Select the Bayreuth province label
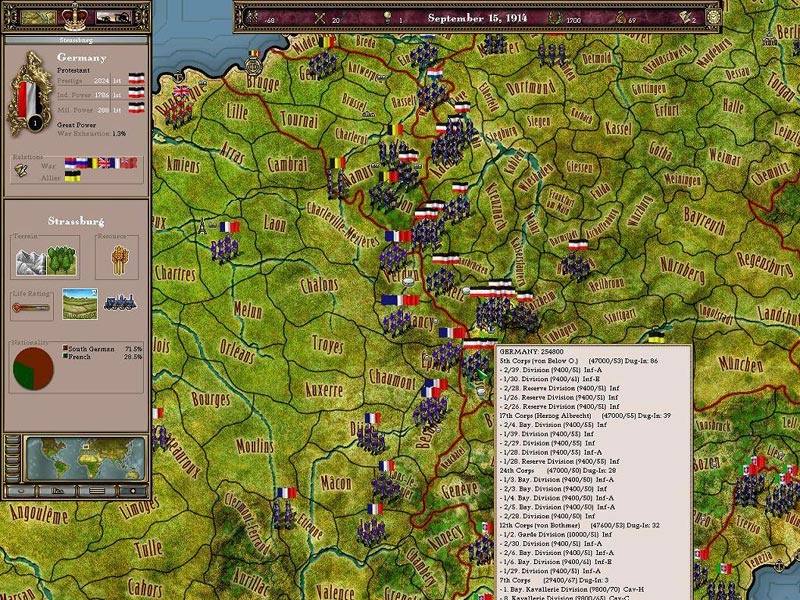Screen dimensions: 800x600 tap(705, 220)
